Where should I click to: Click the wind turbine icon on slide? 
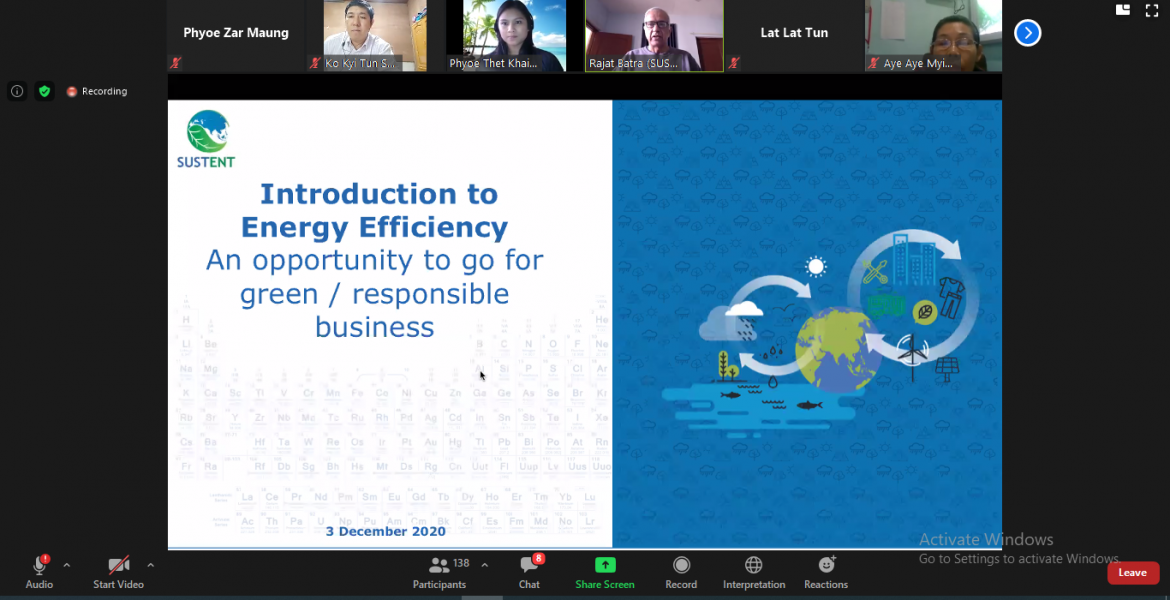(912, 357)
